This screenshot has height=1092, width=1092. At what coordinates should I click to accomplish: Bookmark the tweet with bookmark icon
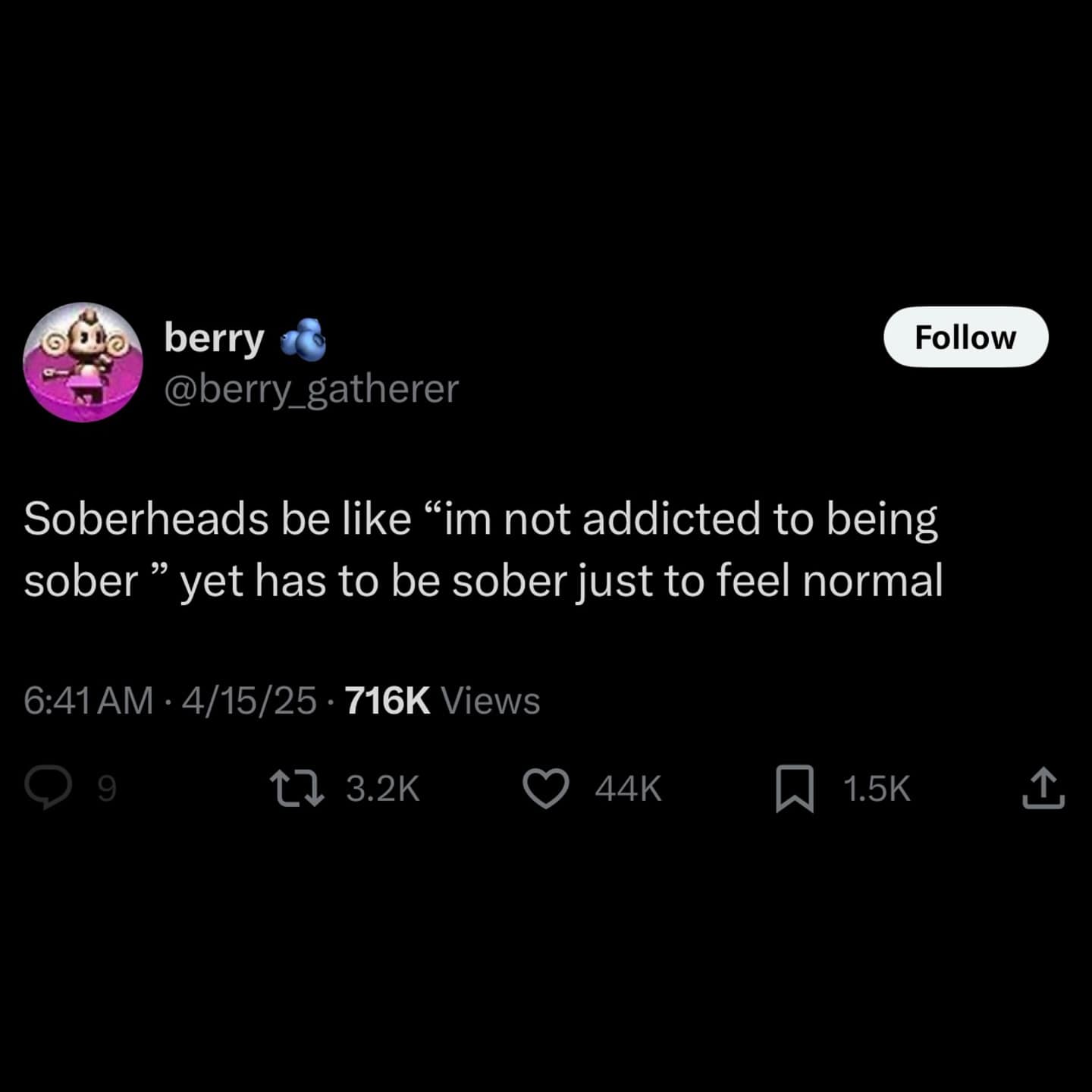[795, 789]
